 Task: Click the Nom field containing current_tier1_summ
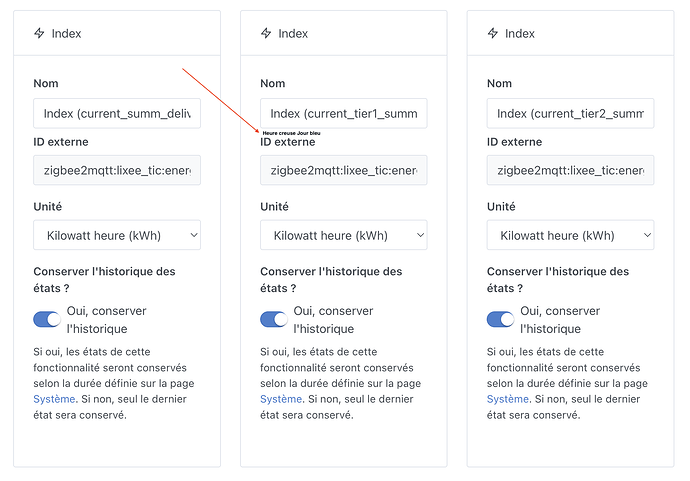343,113
